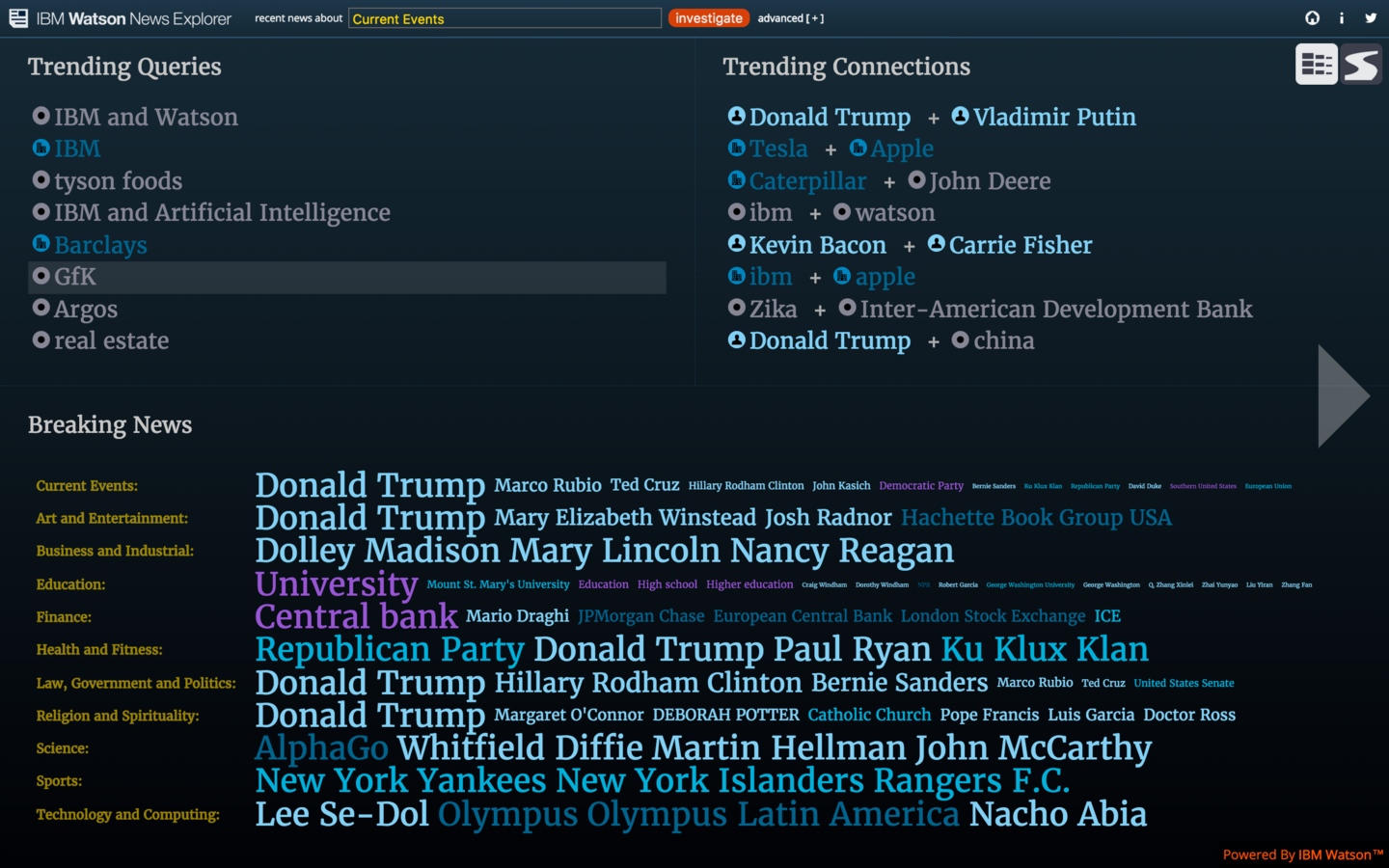
Task: Click Ted Cruz in Current Events row
Action: (644, 485)
